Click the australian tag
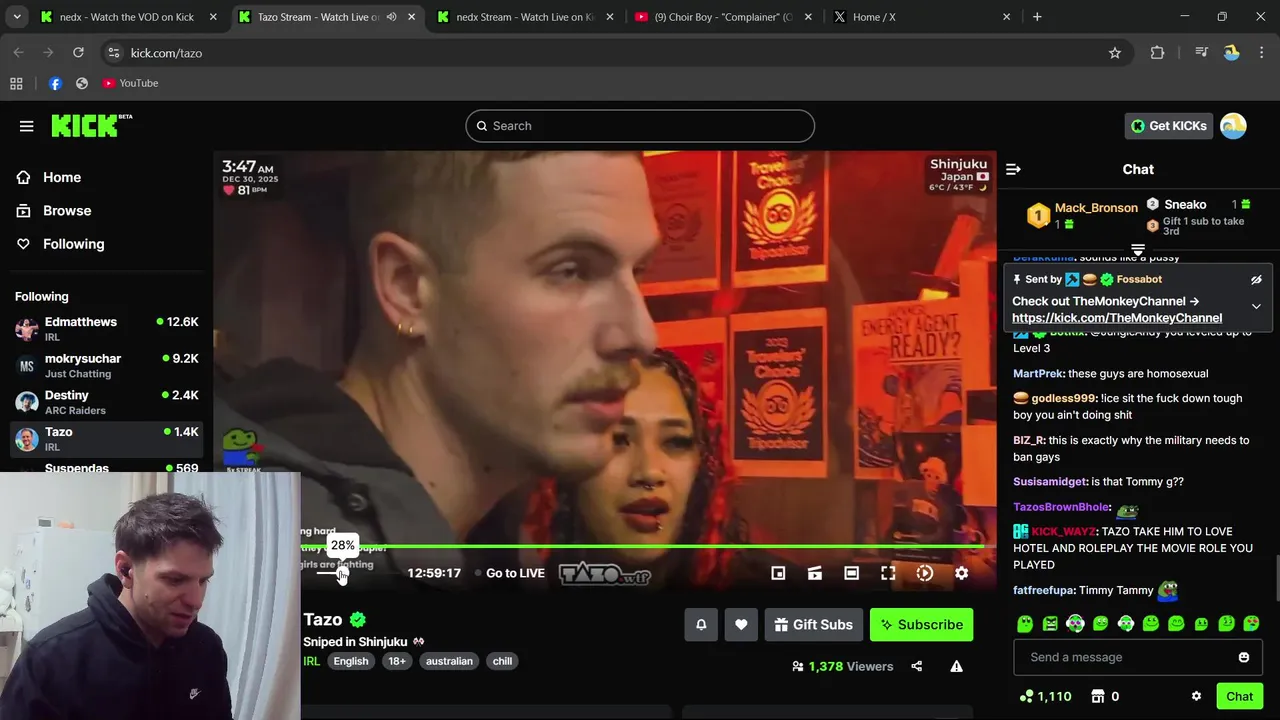The width and height of the screenshot is (1280, 720). point(449,661)
